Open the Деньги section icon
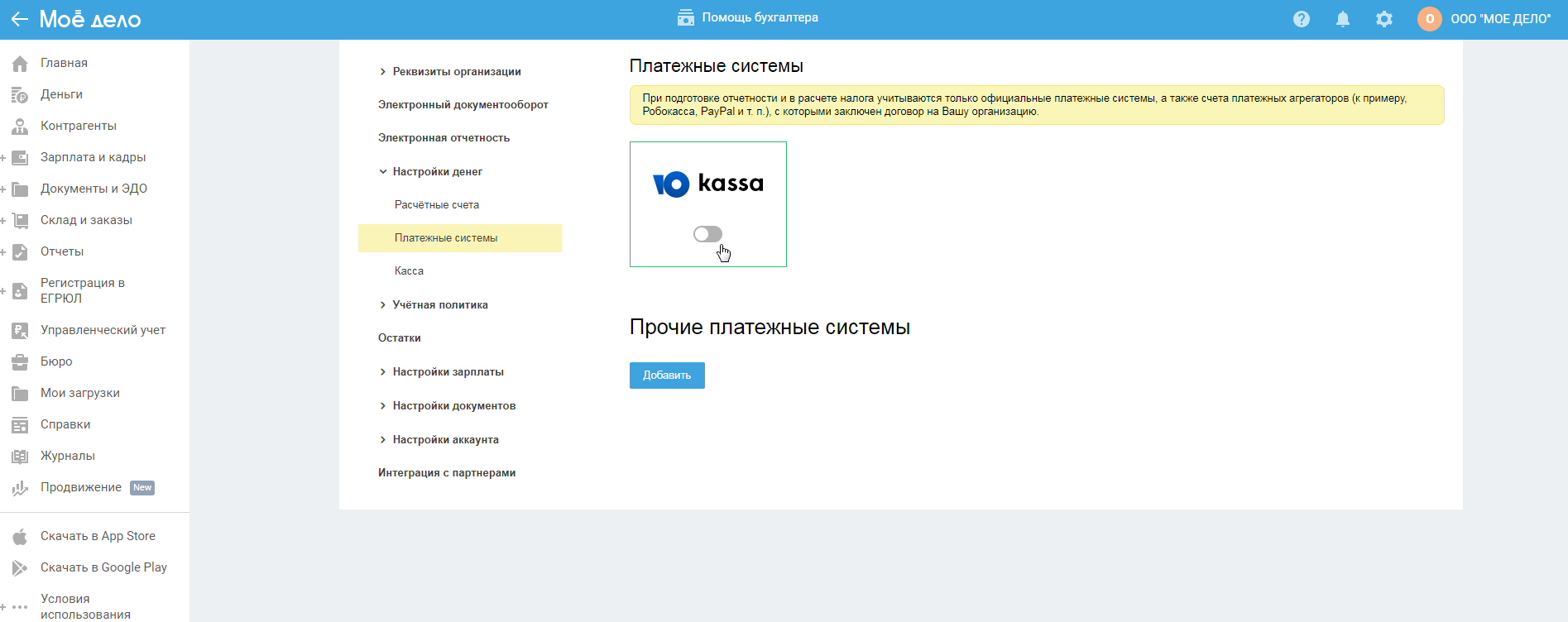Screen dimensions: 1568x622 [x=20, y=95]
